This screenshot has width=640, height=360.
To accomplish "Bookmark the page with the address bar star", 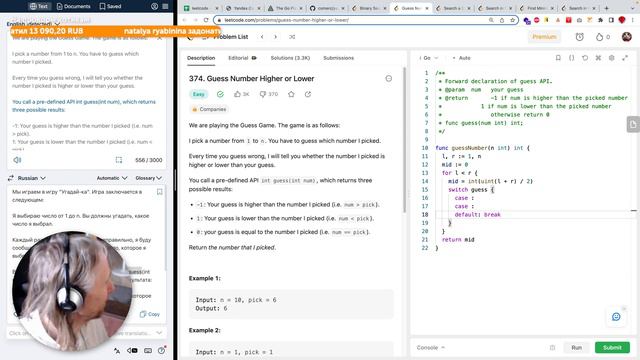I will 512,20.
